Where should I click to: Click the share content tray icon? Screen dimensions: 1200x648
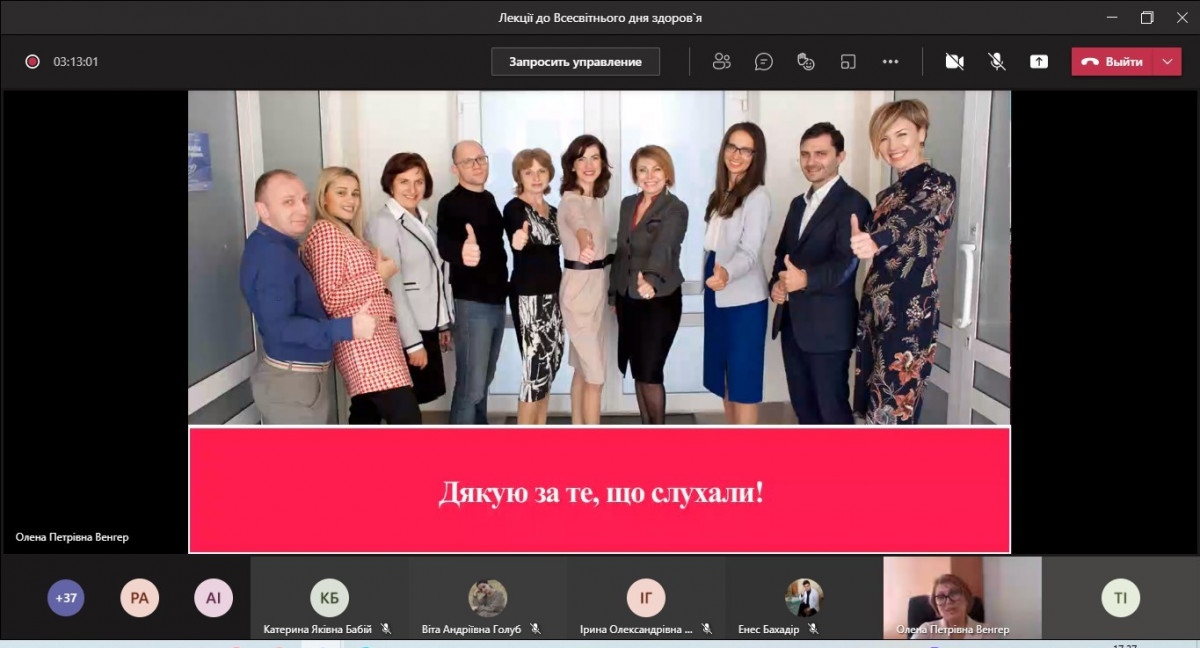tap(1039, 62)
